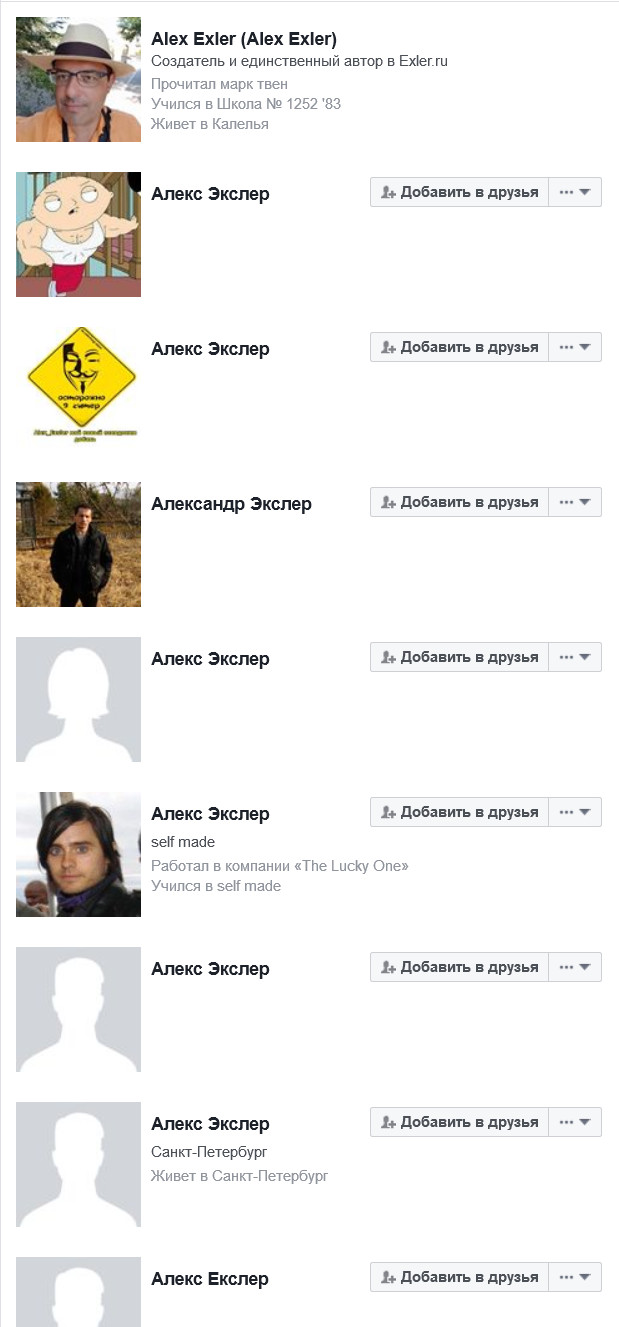Expand more options dropdown beside Stewie profile

pyautogui.click(x=575, y=192)
